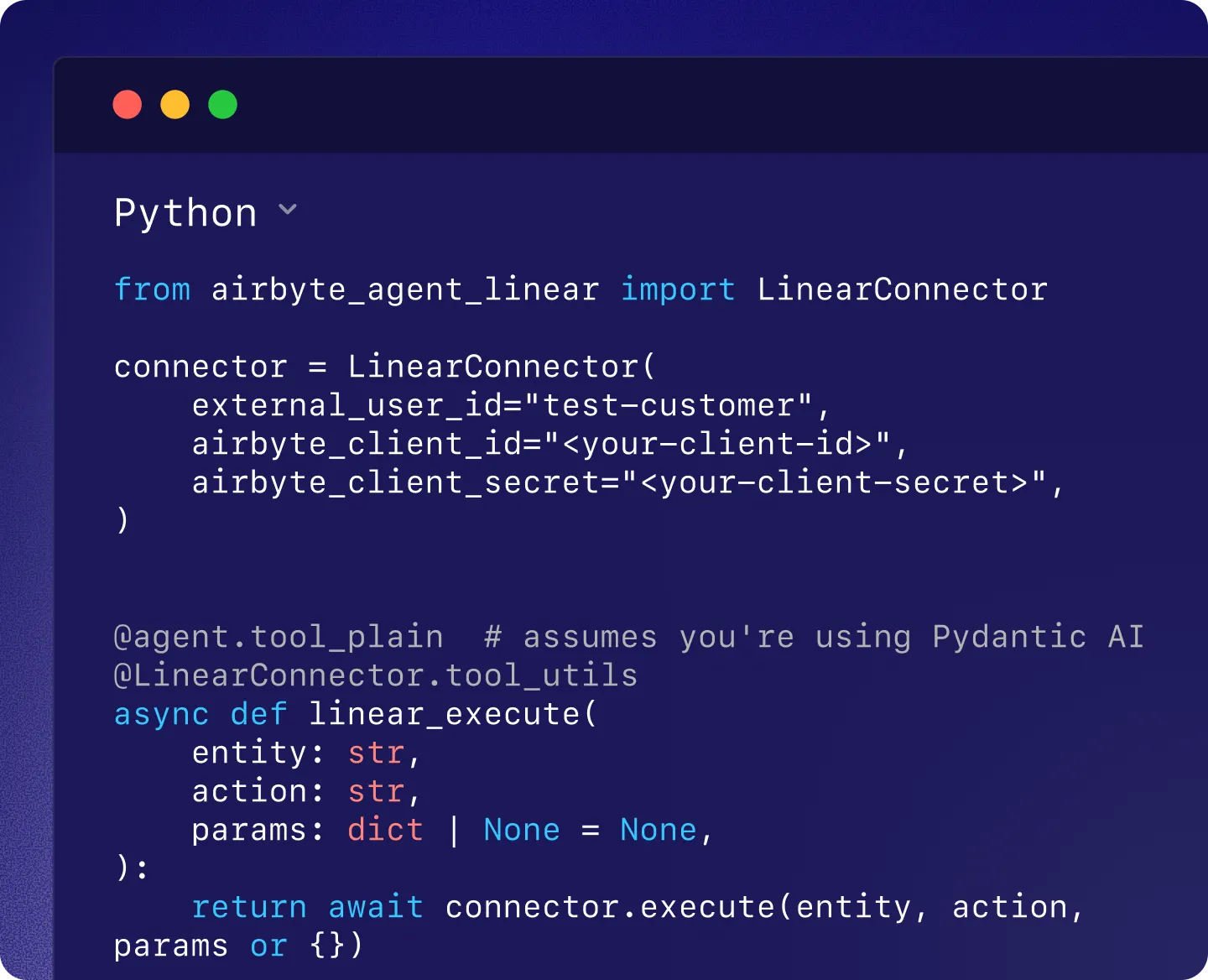Click comment "# assumes you're using Pydantic AI"
This screenshot has height=980, width=1208.
click(x=814, y=637)
